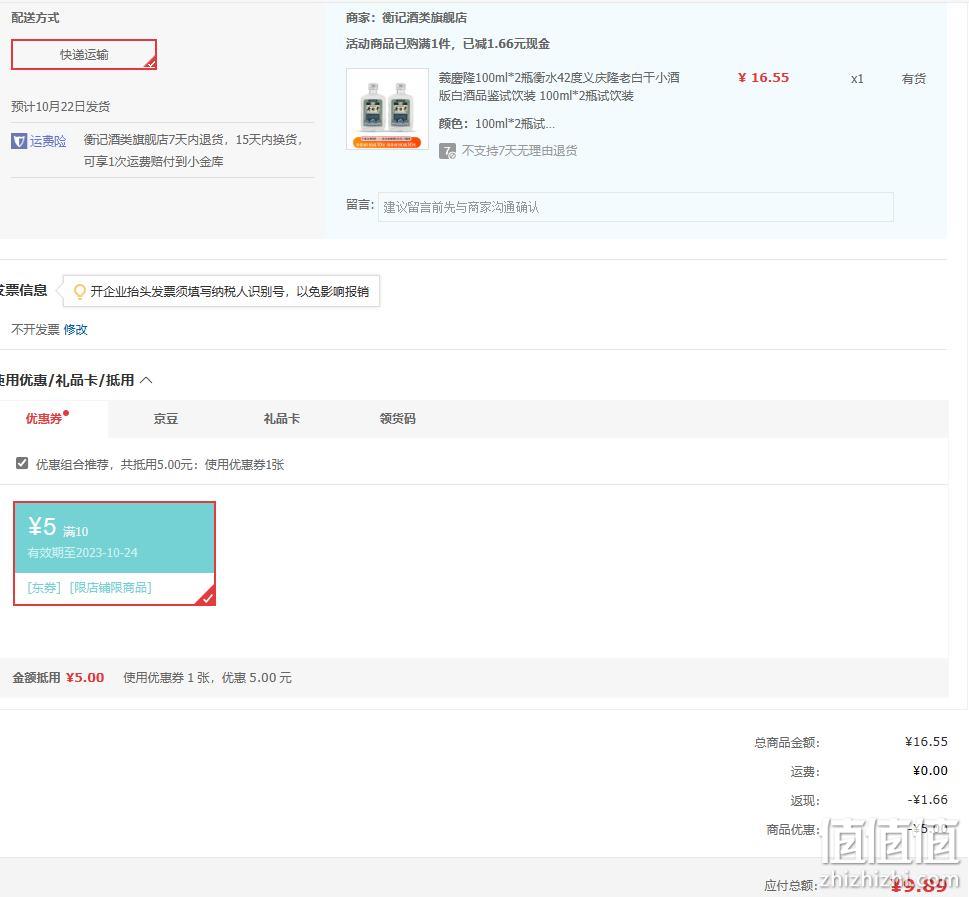The image size is (969, 897).
Task: Click the 有效期至2023-10-24 coupon text
Action: pos(82,553)
